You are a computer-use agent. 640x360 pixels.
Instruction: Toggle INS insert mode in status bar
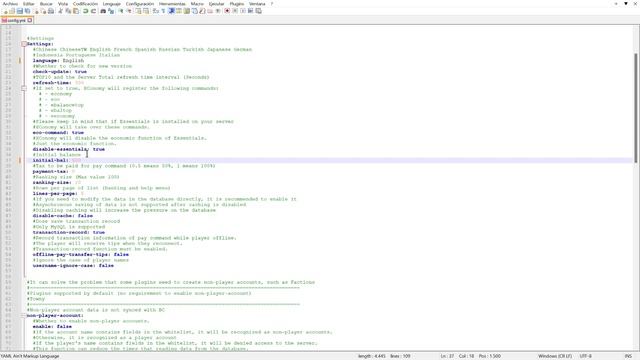[x=628, y=356]
